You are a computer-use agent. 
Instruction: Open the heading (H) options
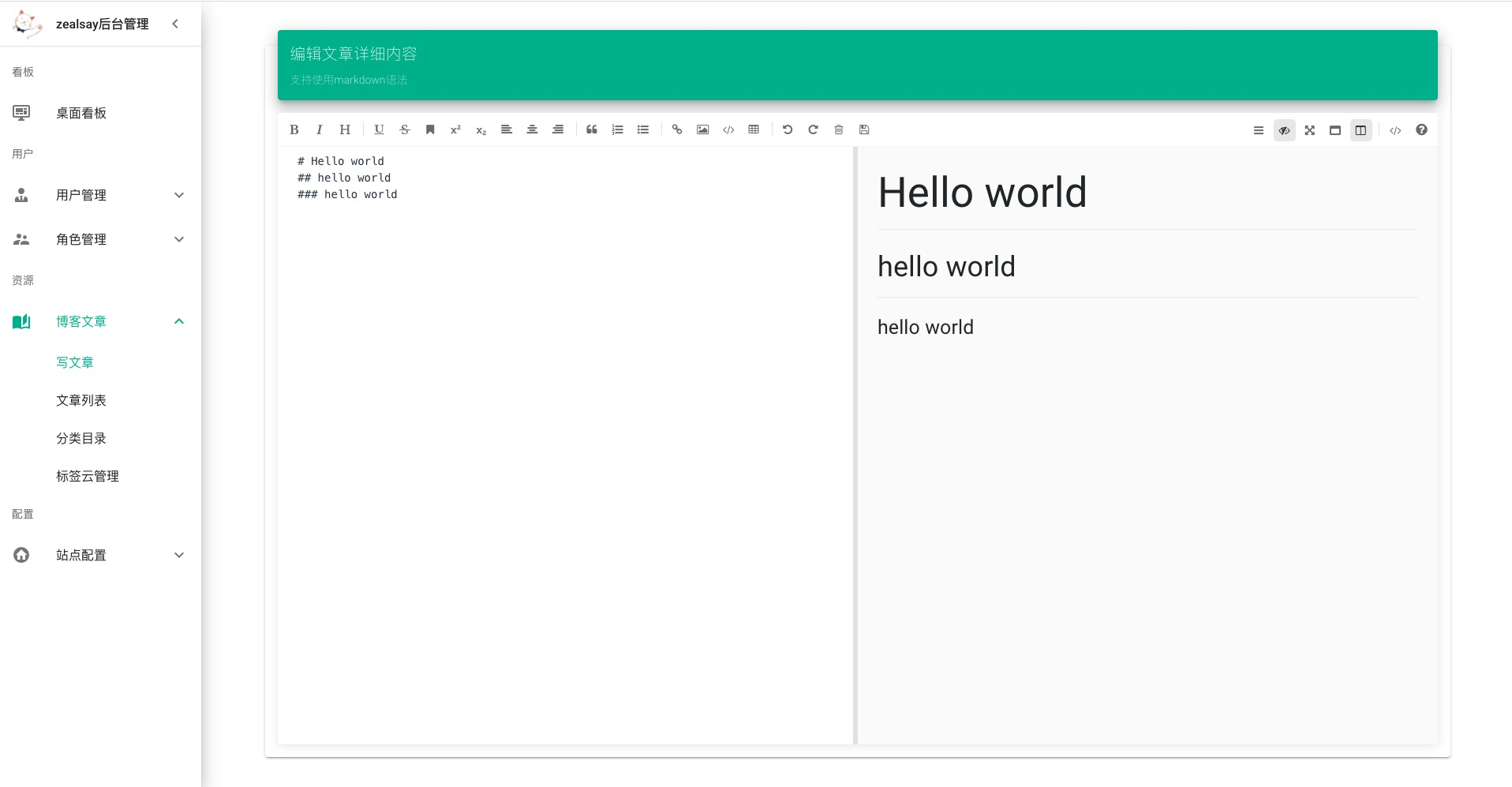pyautogui.click(x=345, y=129)
